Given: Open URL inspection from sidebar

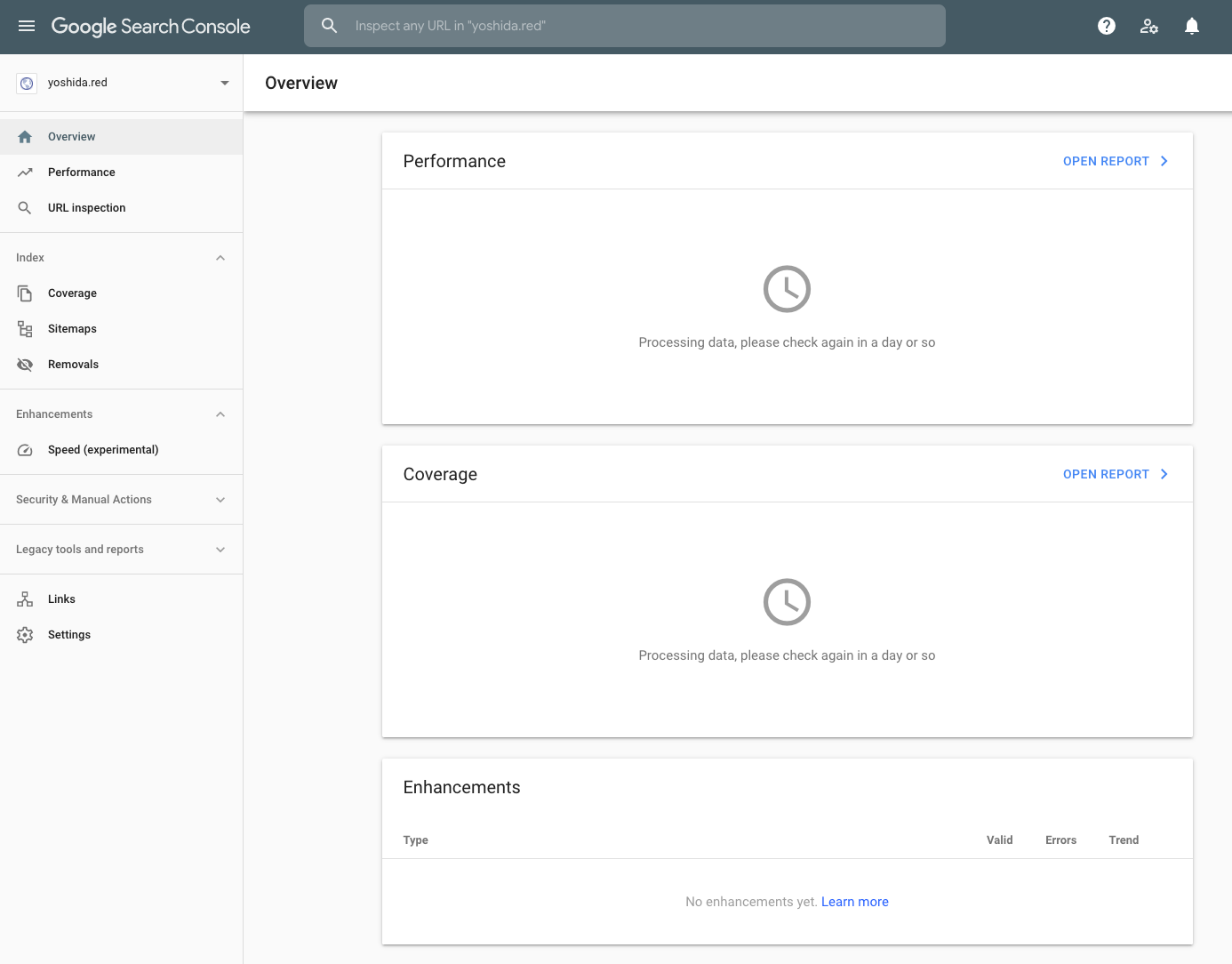Looking at the screenshot, I should pos(121,208).
